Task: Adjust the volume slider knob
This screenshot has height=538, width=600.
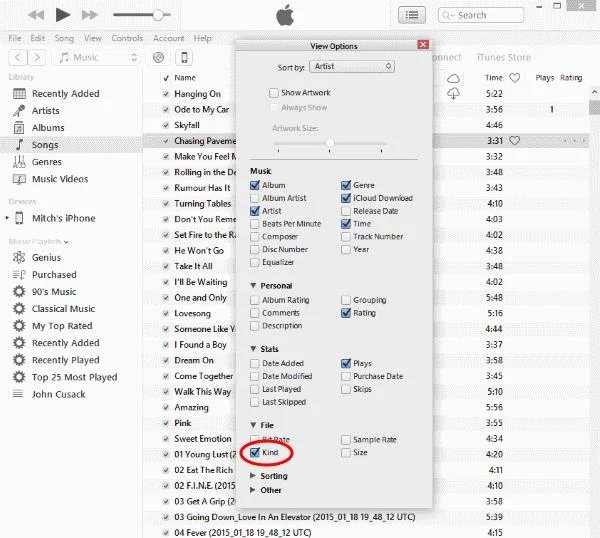Action: [x=158, y=15]
